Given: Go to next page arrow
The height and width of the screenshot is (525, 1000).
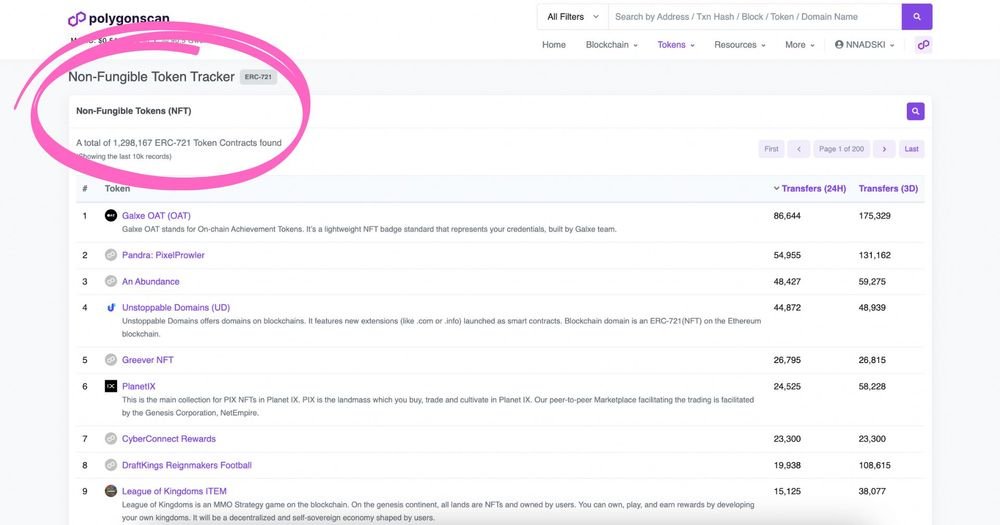Looking at the screenshot, I should coord(883,149).
